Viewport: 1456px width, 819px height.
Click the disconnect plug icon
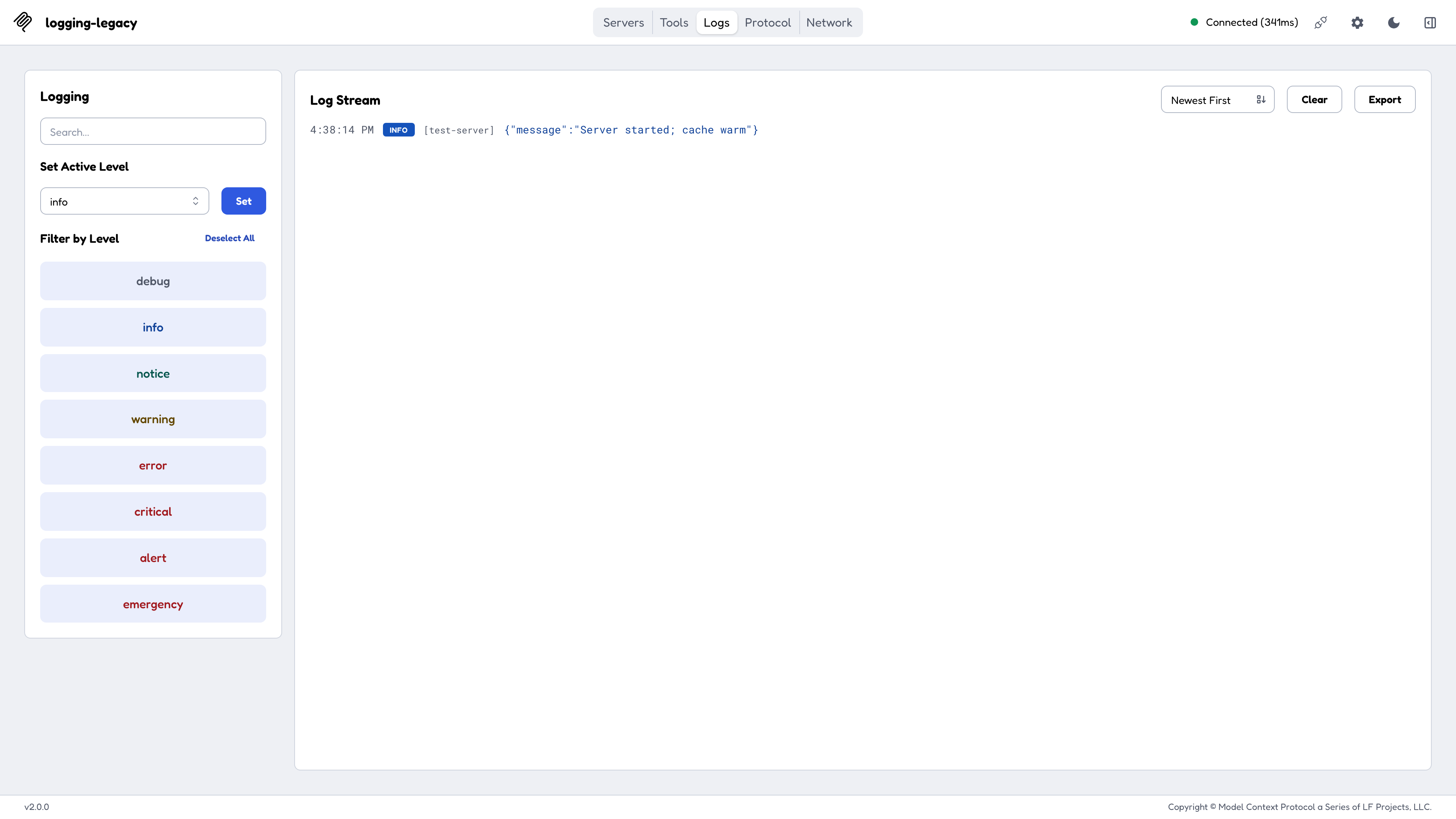(1320, 23)
